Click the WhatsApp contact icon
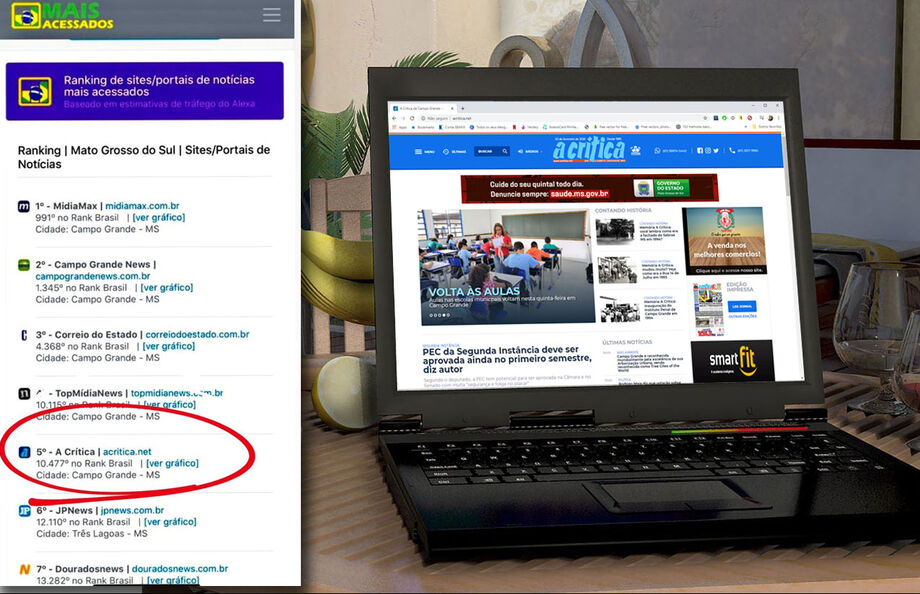Image resolution: width=920 pixels, height=594 pixels. [658, 151]
